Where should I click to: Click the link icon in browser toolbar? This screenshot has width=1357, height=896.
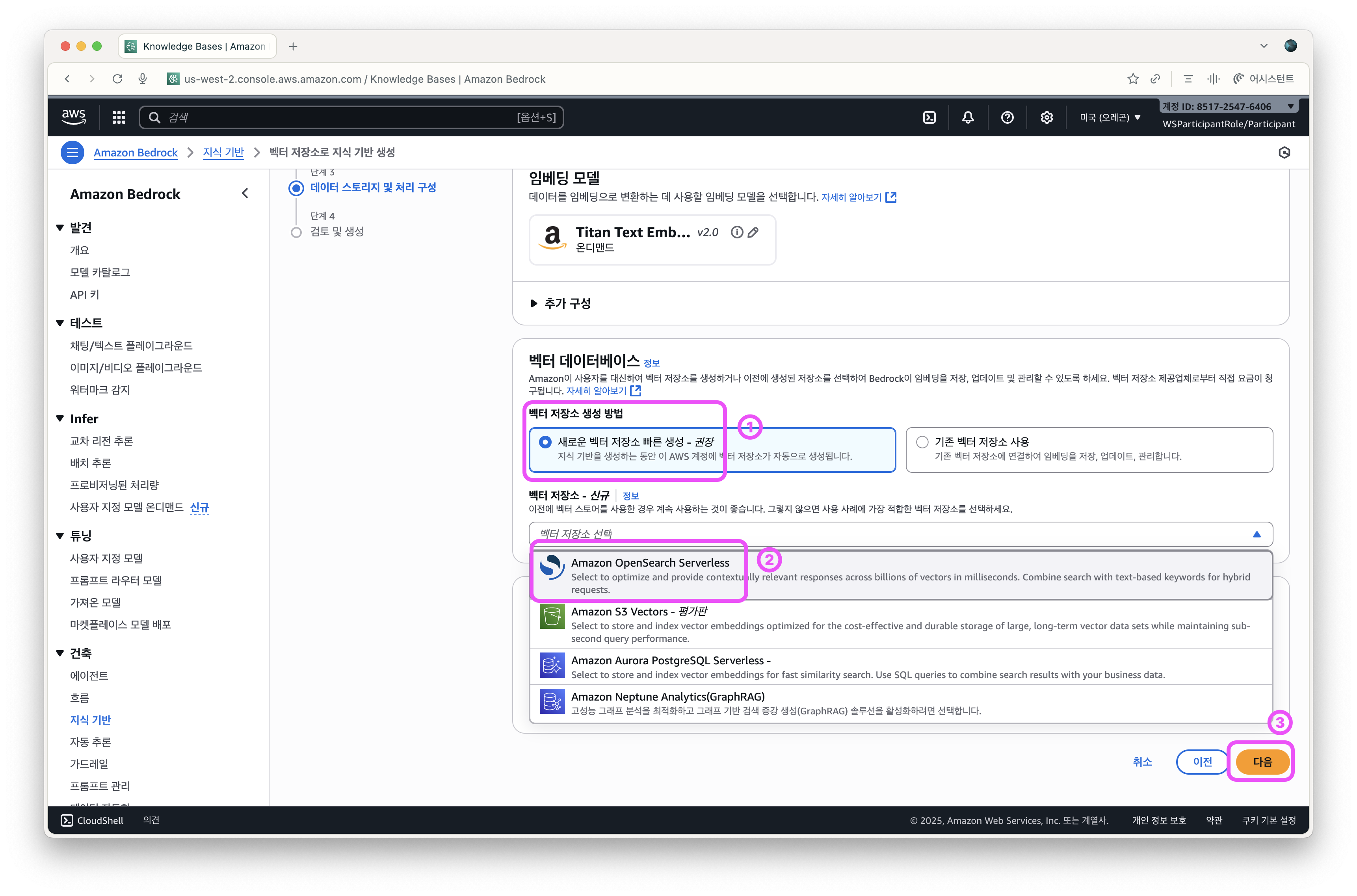tap(1155, 79)
